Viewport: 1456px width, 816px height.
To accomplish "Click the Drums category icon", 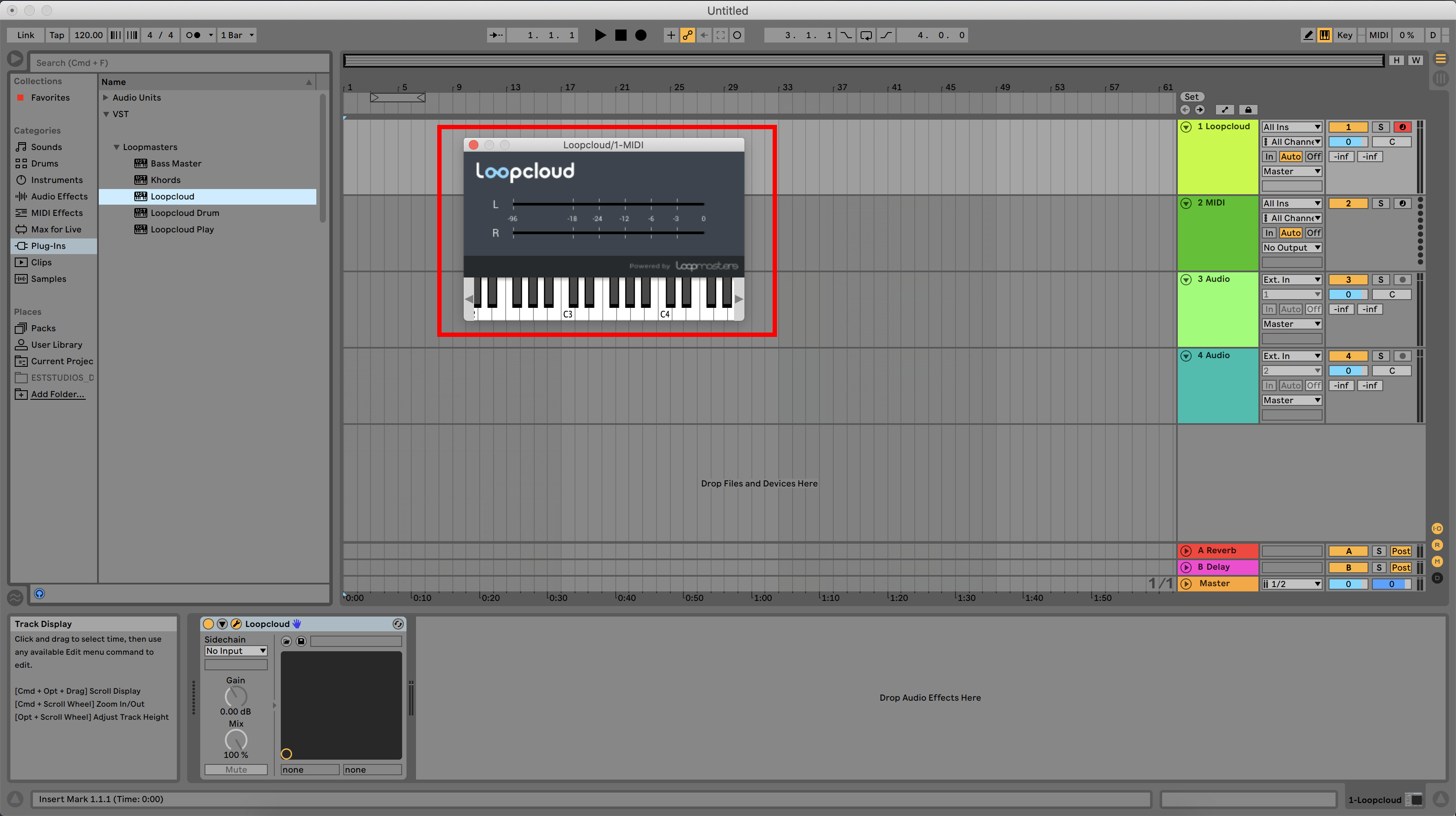I will tap(21, 163).
